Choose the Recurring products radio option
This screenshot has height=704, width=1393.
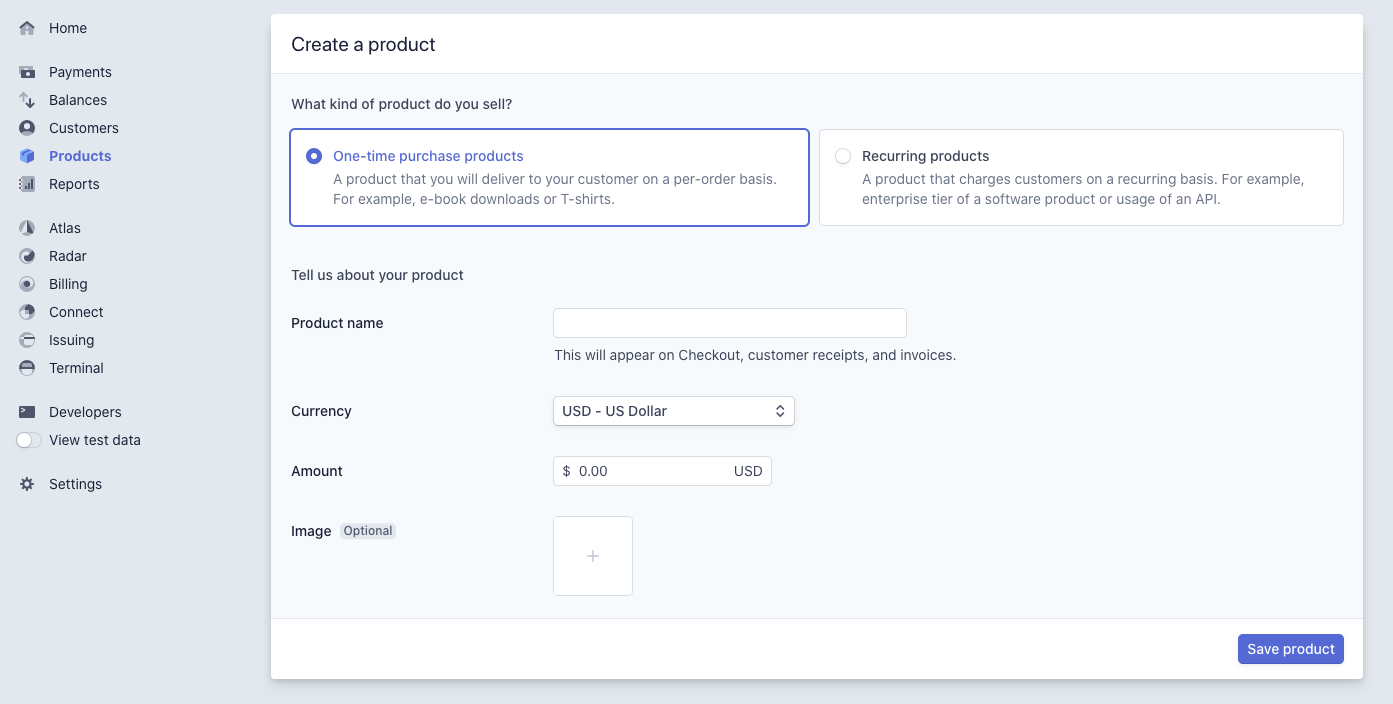pyautogui.click(x=843, y=156)
